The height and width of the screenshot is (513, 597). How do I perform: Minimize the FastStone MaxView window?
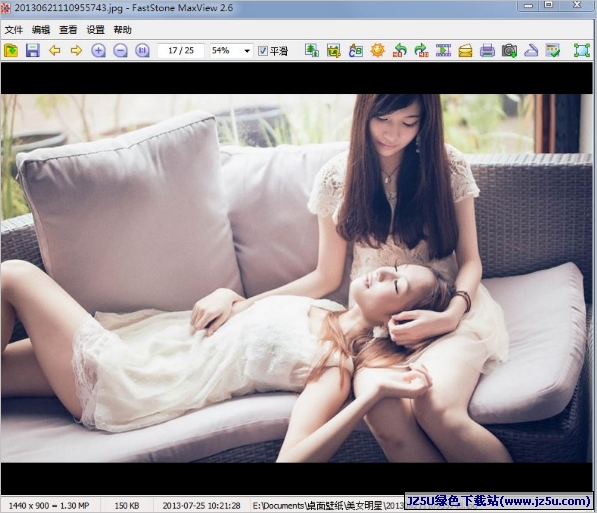(528, 5)
